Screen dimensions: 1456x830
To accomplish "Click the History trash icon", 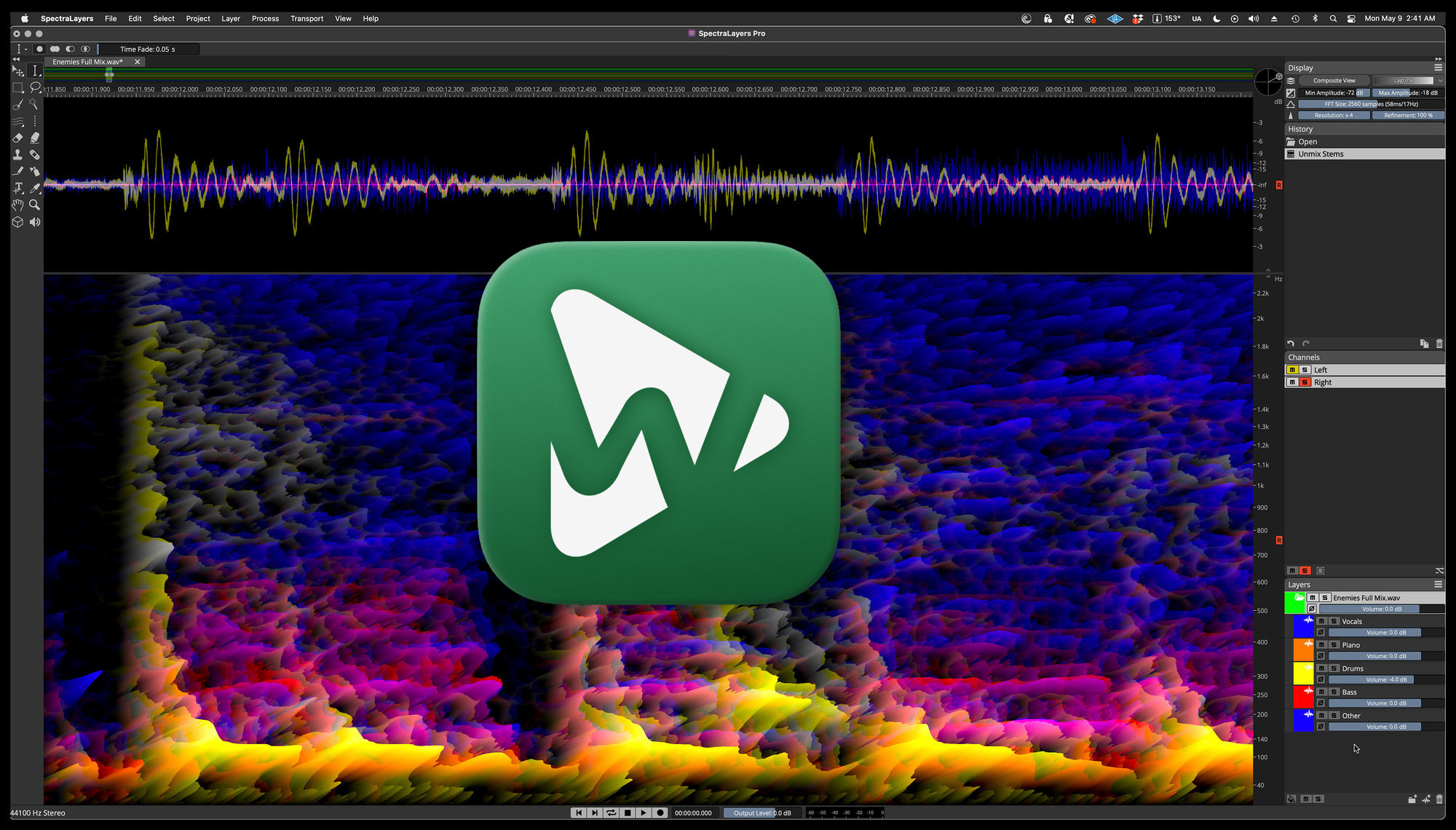I will tap(1439, 344).
